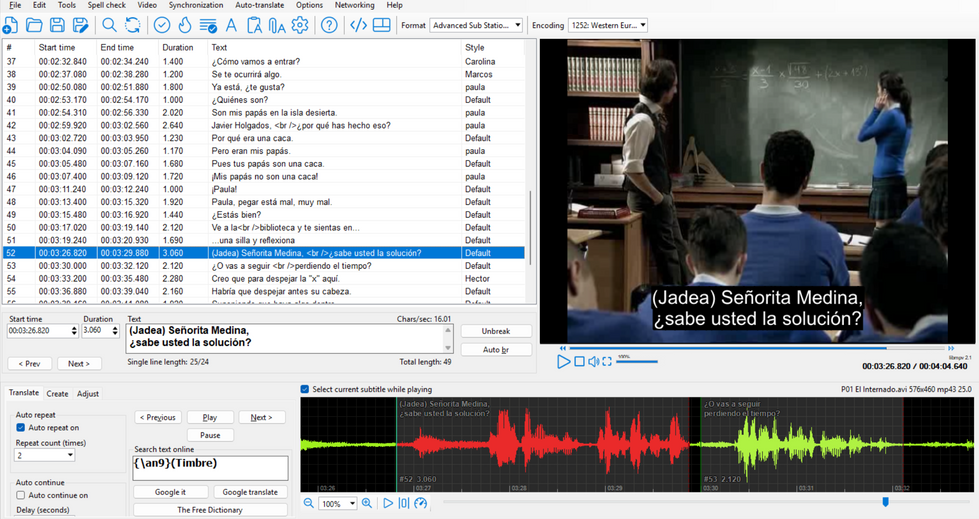This screenshot has height=519, width=979.
Task: Toggle source view code icon
Action: pos(358,26)
